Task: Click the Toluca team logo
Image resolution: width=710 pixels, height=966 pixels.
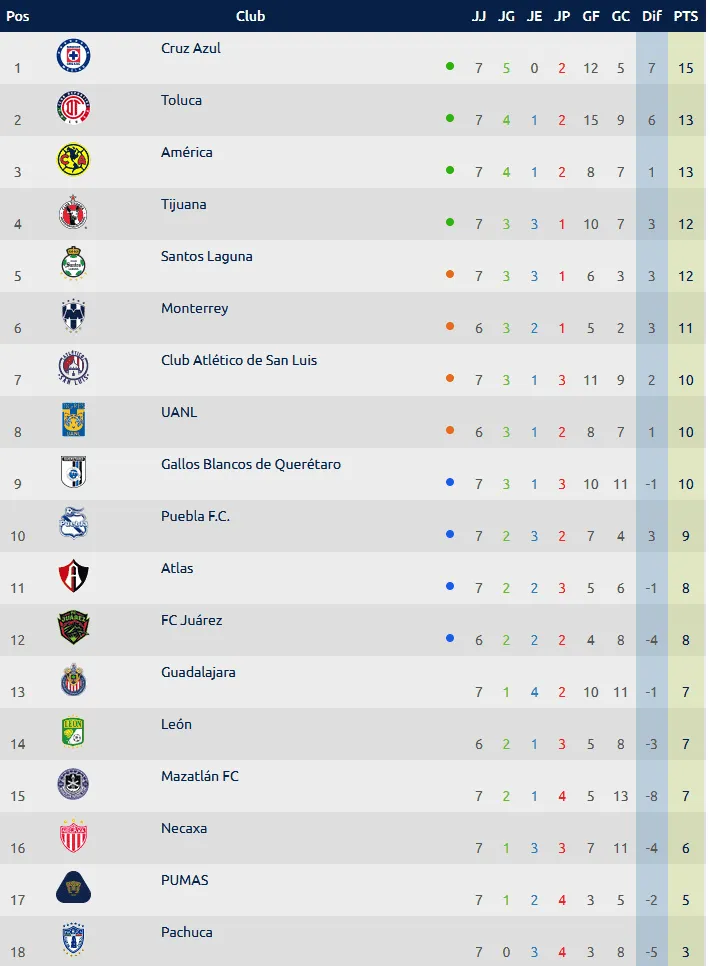Action: pyautogui.click(x=73, y=108)
